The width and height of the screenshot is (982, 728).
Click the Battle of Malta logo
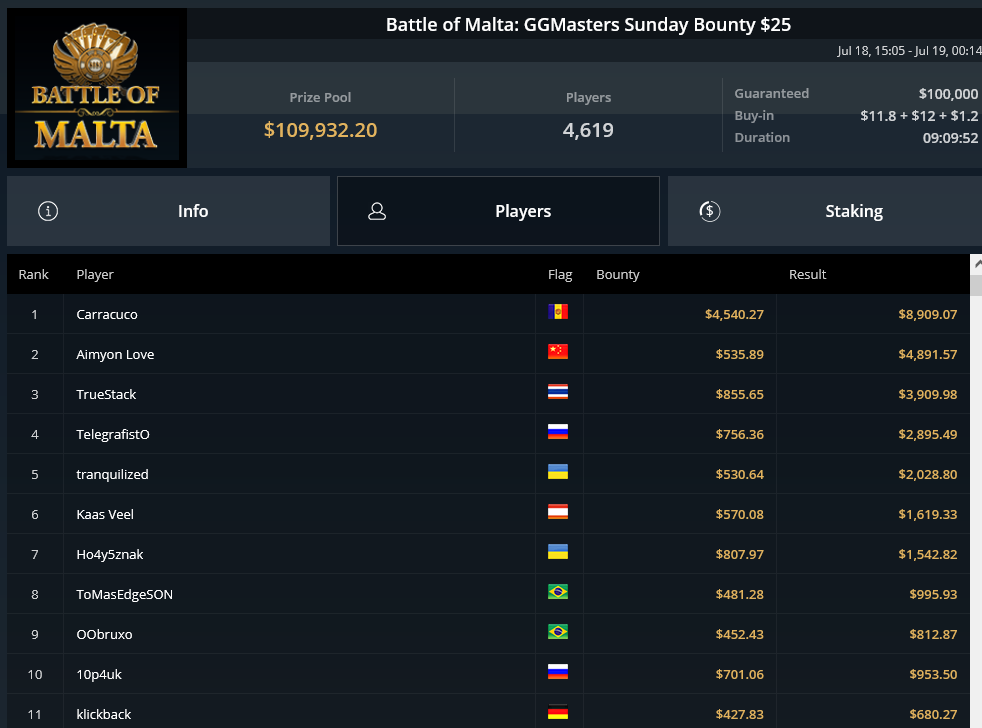pyautogui.click(x=97, y=88)
